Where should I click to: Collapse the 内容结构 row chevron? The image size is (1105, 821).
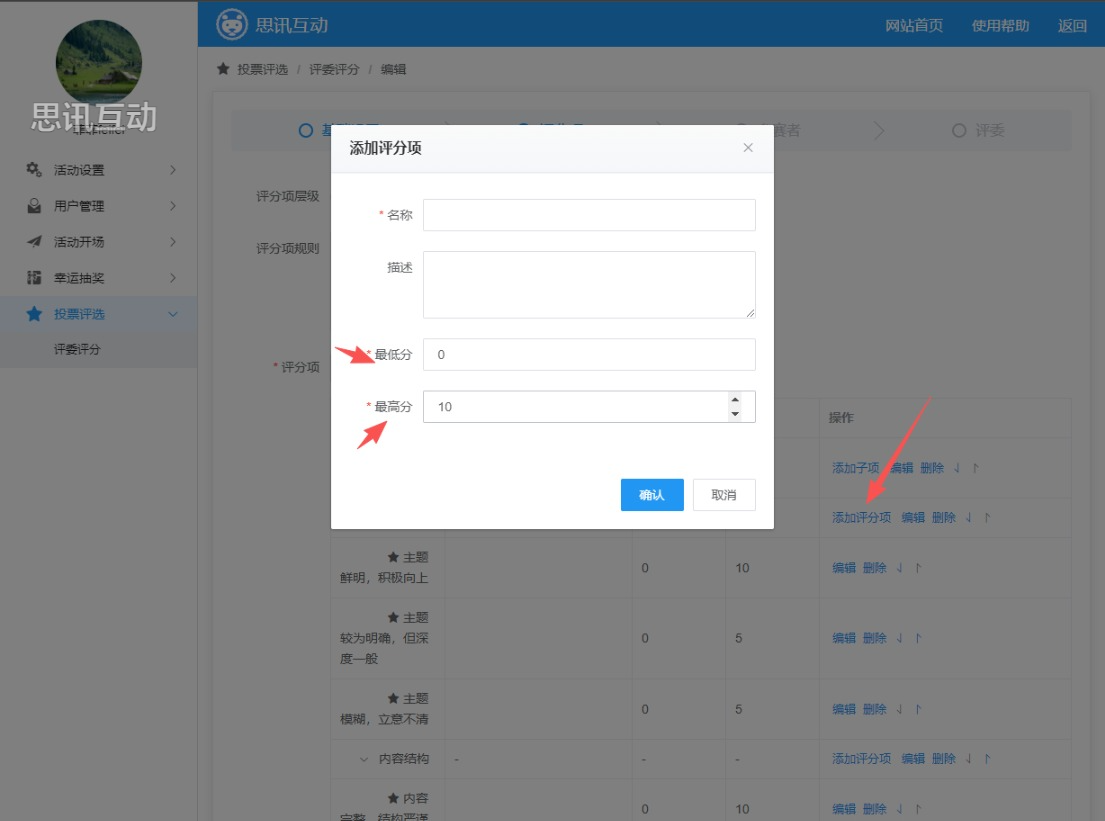365,759
